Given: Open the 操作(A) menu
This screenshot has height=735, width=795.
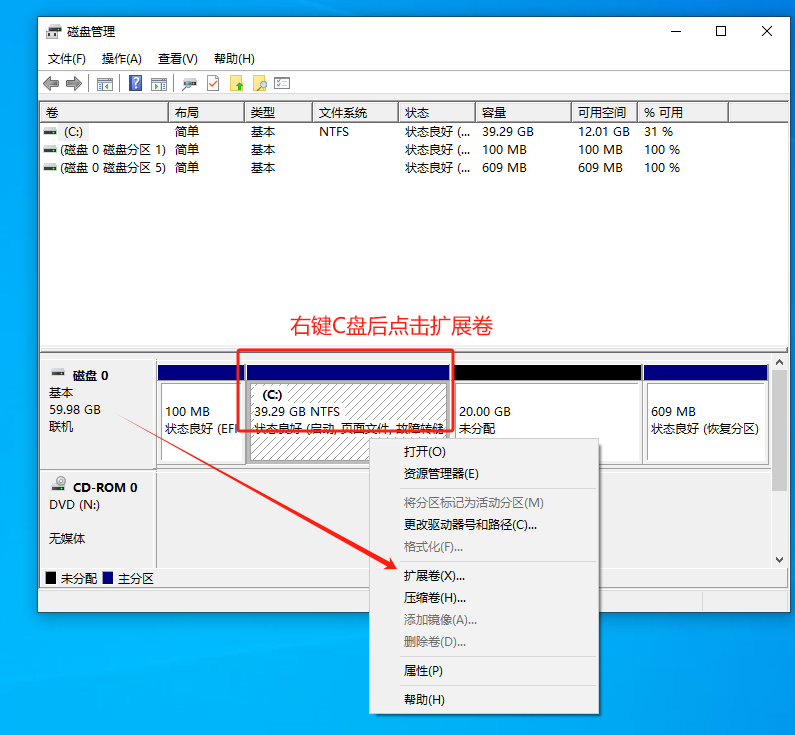Looking at the screenshot, I should coord(121,59).
